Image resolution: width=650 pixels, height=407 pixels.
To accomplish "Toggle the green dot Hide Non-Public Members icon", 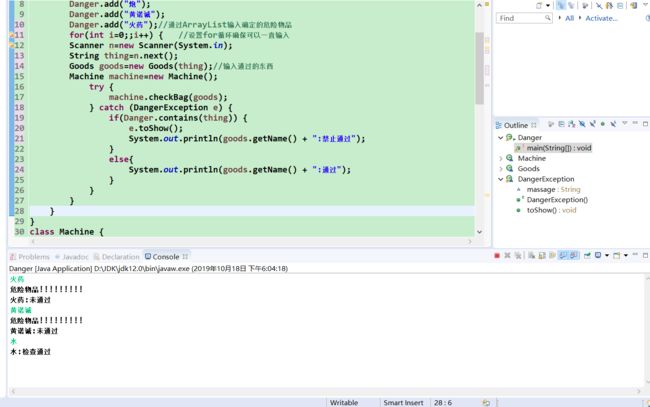I will [603, 124].
